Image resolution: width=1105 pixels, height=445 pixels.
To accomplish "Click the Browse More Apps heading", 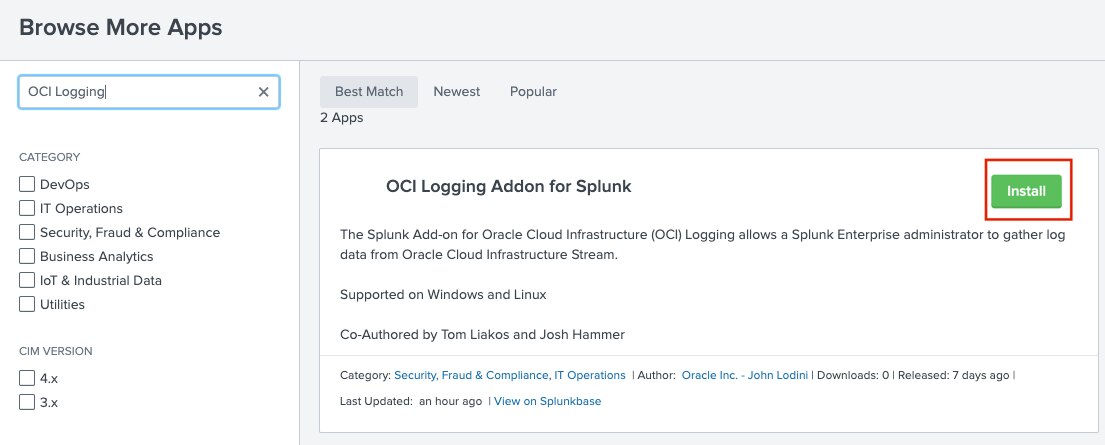I will click(121, 28).
